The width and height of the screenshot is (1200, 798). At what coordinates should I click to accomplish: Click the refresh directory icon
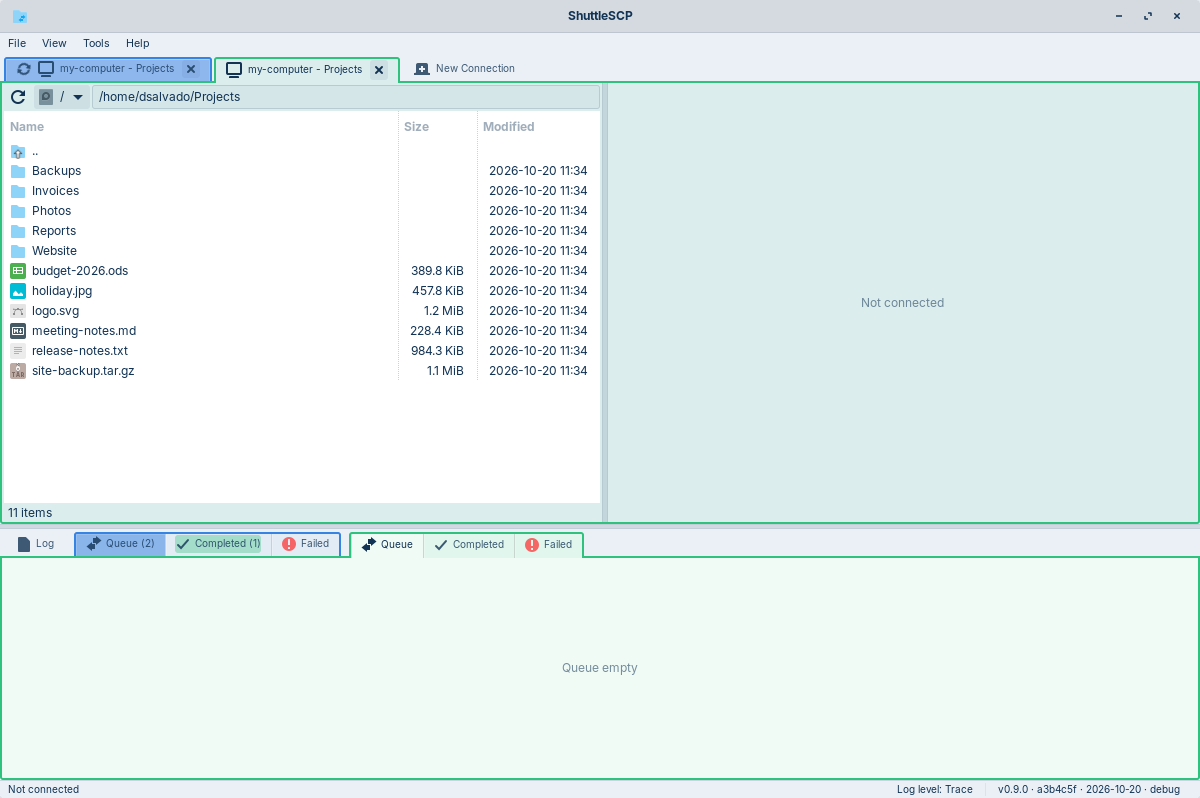pyautogui.click(x=18, y=97)
